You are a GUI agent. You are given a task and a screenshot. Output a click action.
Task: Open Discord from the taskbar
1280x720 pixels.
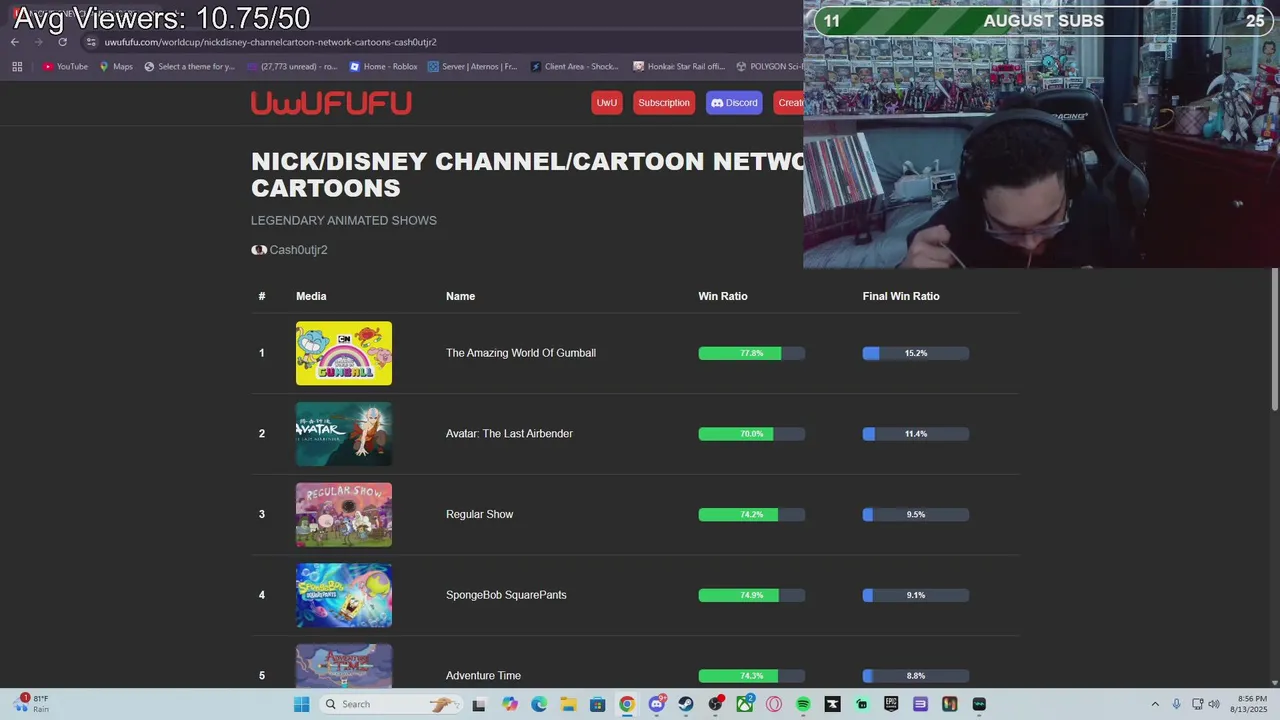point(657,704)
